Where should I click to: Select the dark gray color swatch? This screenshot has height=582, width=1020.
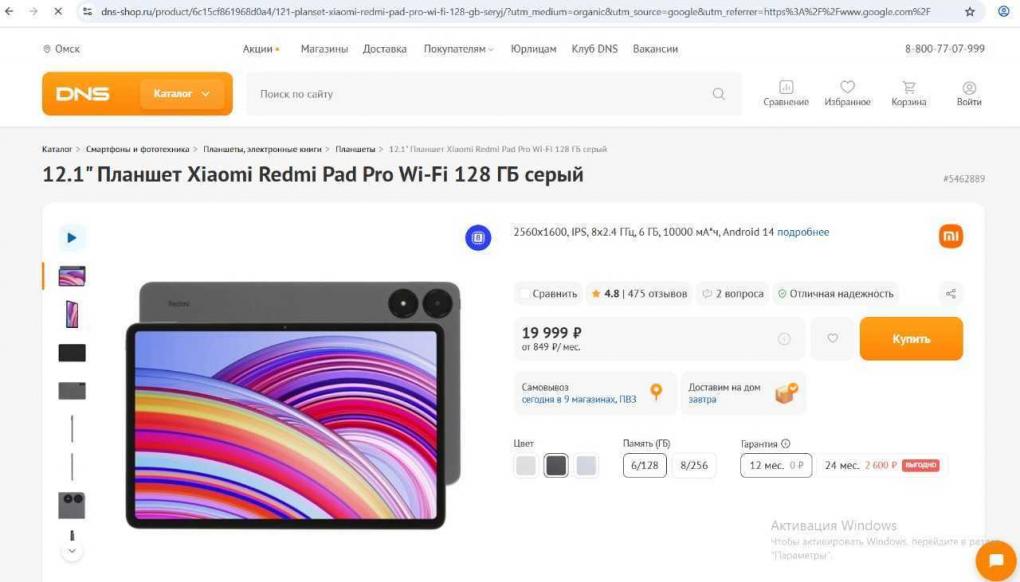tap(556, 465)
